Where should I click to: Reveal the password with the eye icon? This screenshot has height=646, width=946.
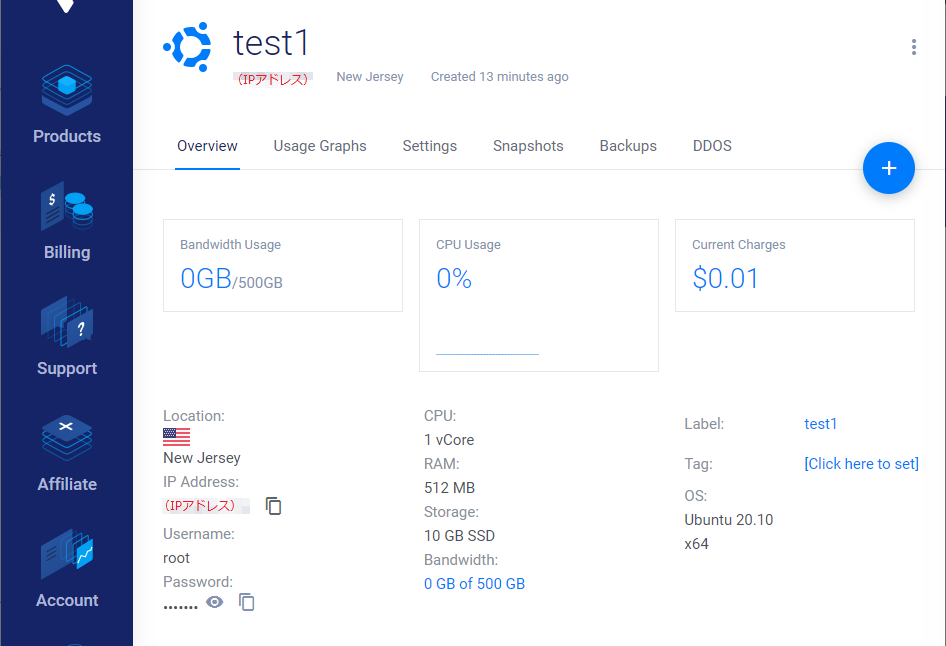click(x=214, y=602)
